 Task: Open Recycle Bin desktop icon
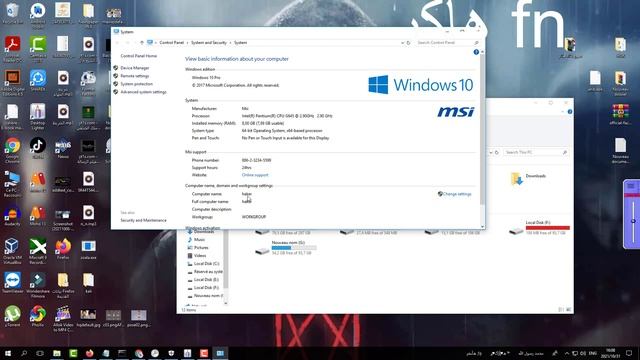(x=12, y=13)
